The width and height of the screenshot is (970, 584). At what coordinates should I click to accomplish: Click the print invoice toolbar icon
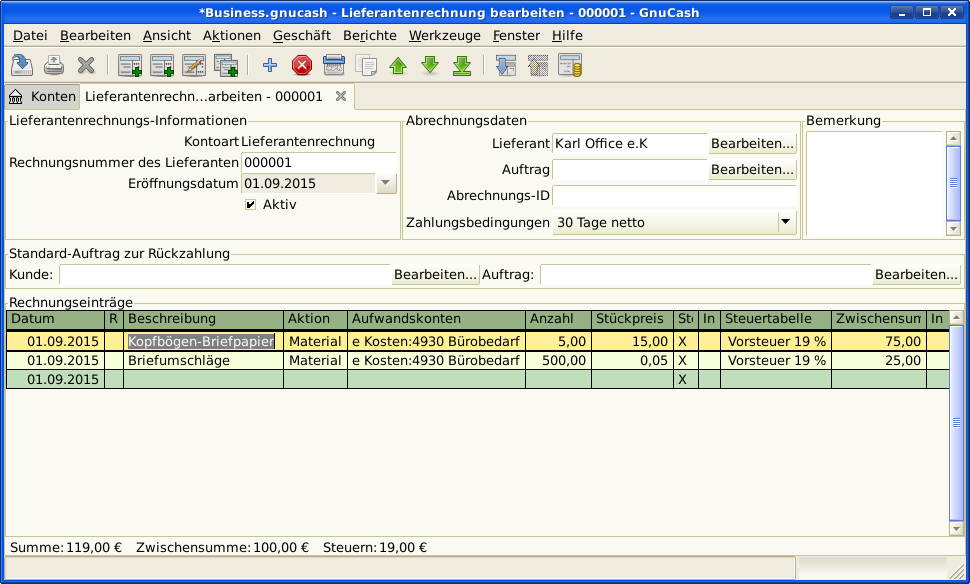(x=54, y=66)
